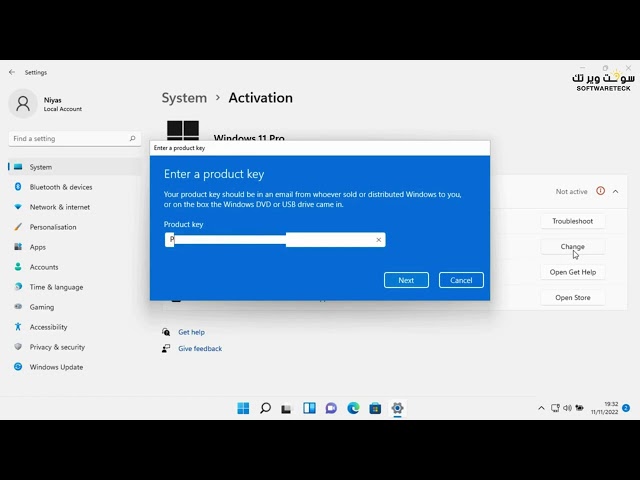
Task: Open Accessibility settings
Action: pyautogui.click(x=75, y=327)
